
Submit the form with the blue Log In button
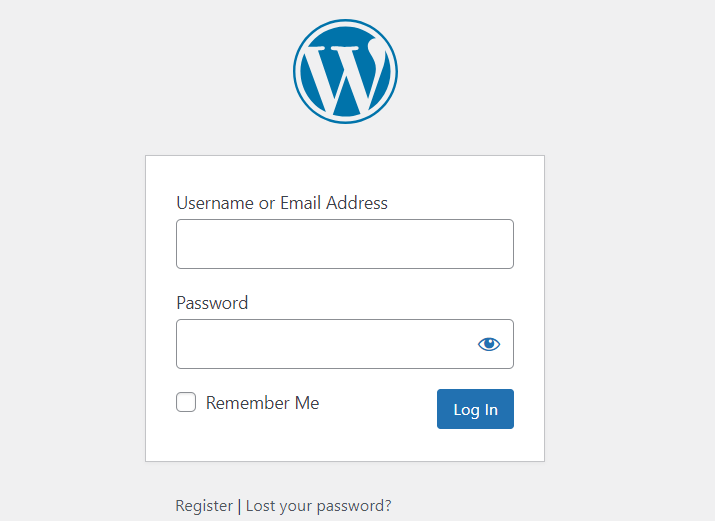point(475,409)
